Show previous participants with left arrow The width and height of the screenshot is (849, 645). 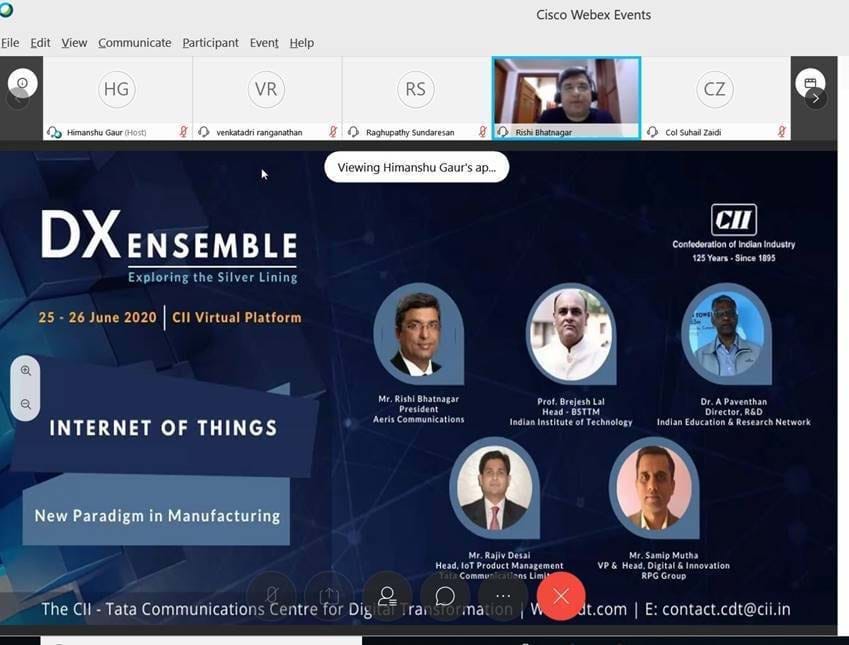[x=16, y=100]
